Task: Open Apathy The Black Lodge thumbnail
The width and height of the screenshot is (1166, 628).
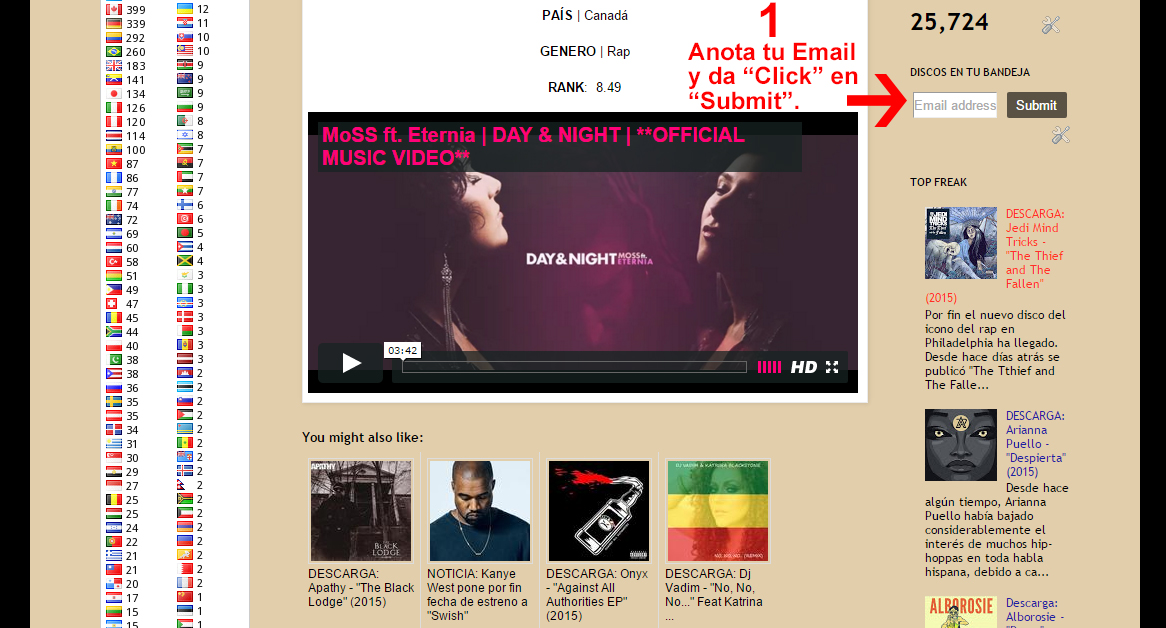Action: [x=361, y=511]
